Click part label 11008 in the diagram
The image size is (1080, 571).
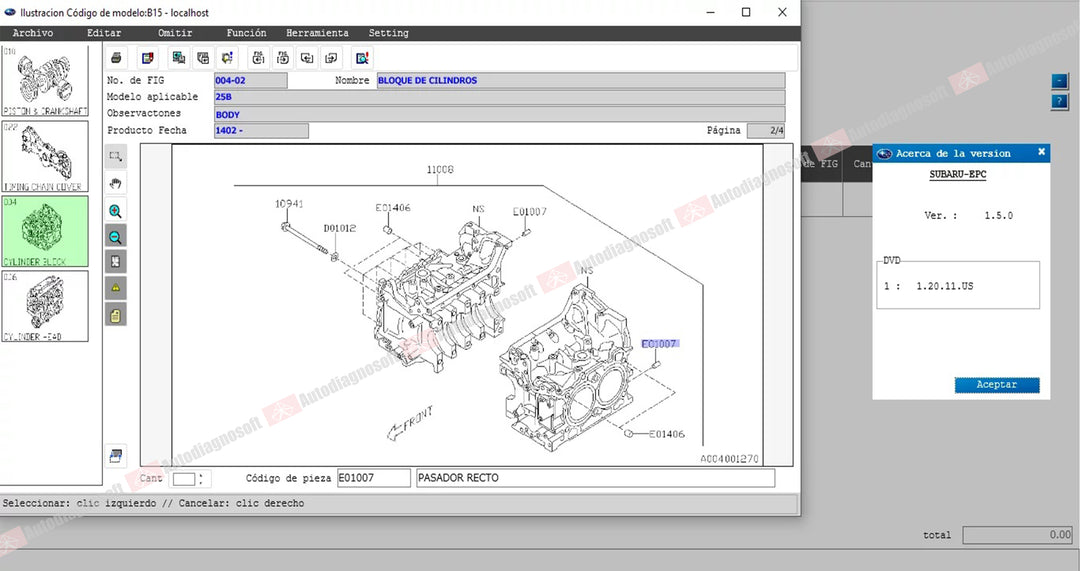pyautogui.click(x=440, y=169)
